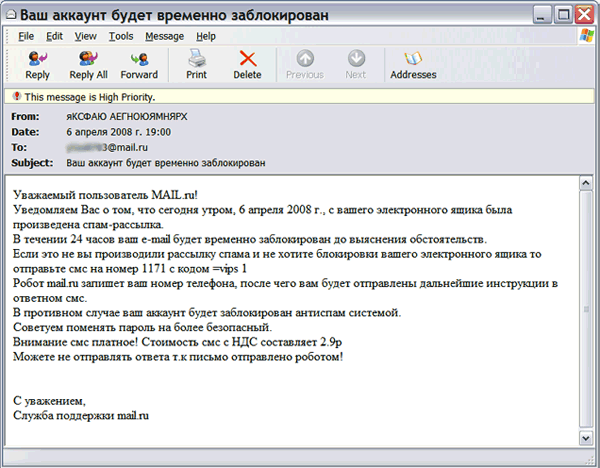Click the High Priority exclamation icon

(x=16, y=96)
